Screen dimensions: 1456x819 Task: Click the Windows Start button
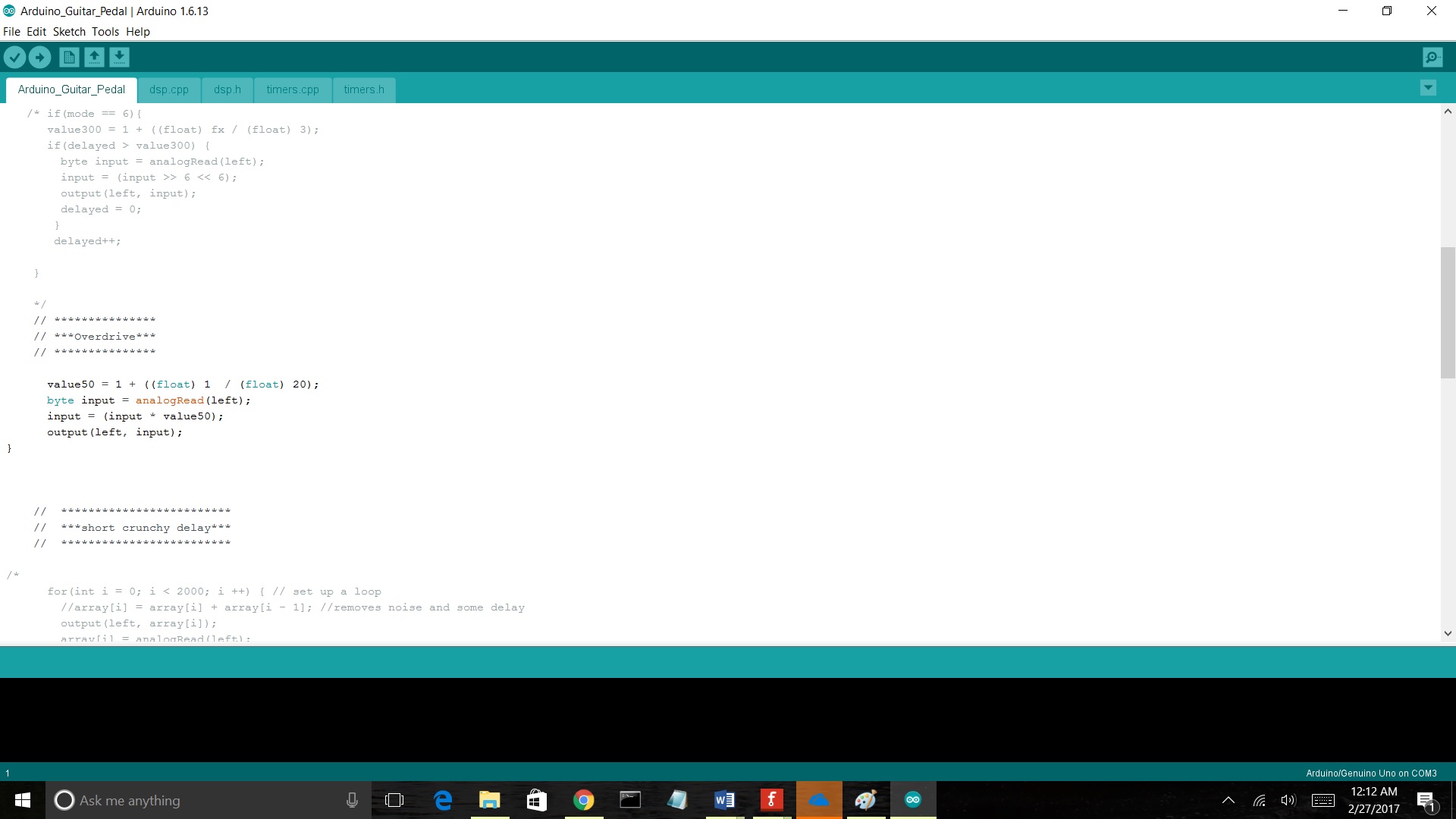[22, 800]
